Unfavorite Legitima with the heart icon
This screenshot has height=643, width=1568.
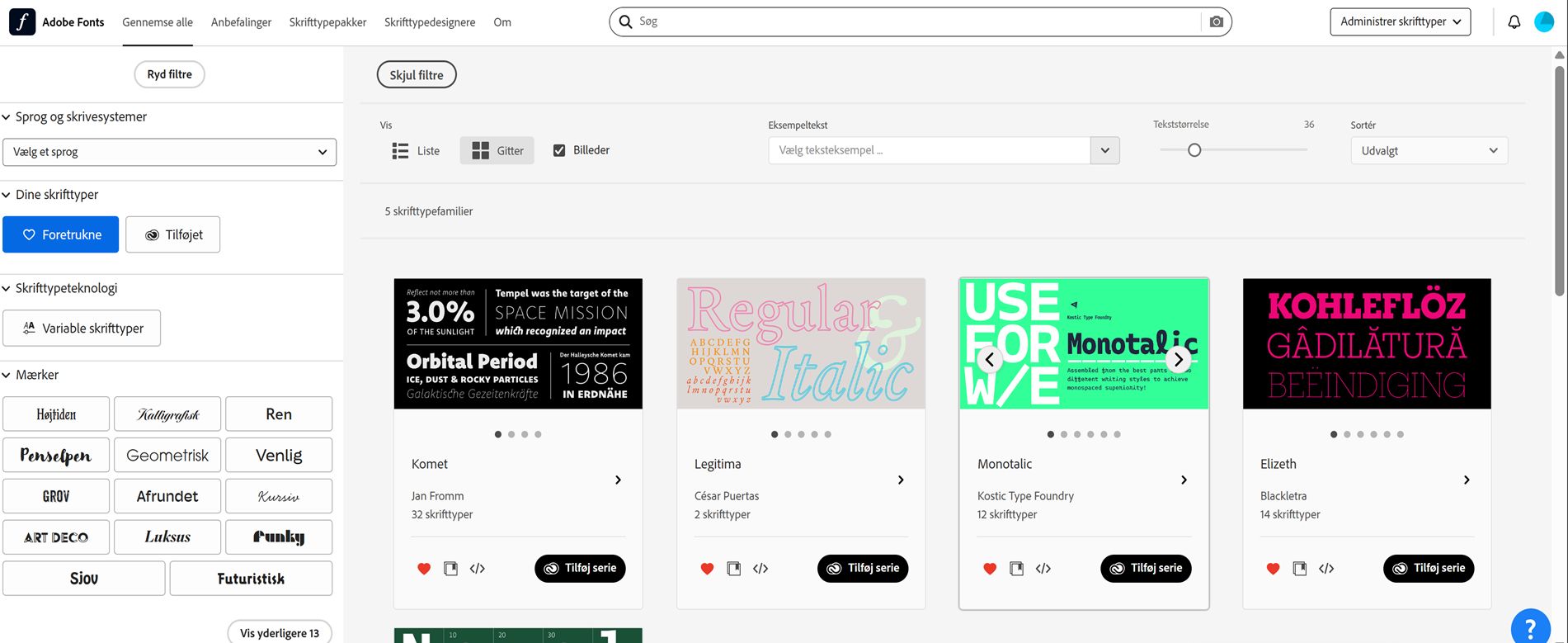click(x=707, y=569)
